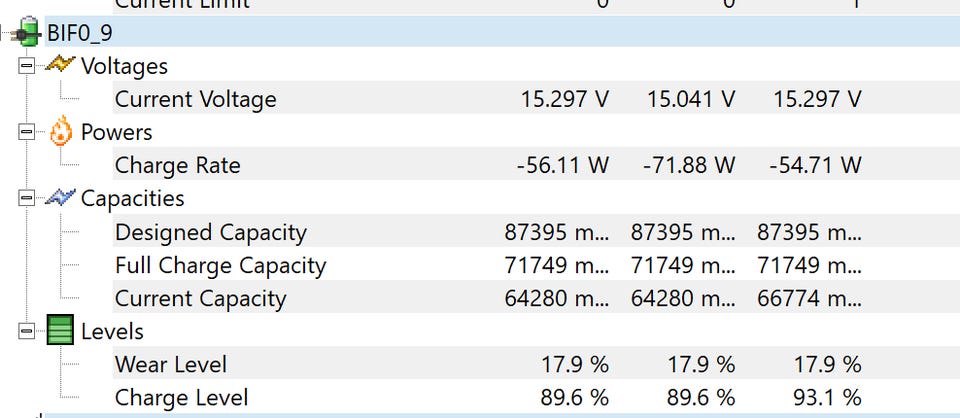Image resolution: width=960 pixels, height=418 pixels.
Task: Collapse the Levels tree node
Action: 25,331
